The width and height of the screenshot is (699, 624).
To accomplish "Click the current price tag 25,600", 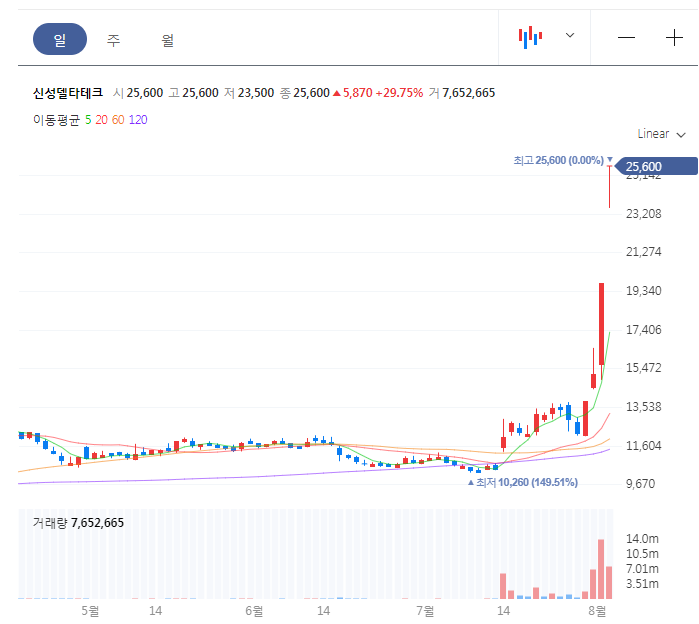I will [x=656, y=166].
